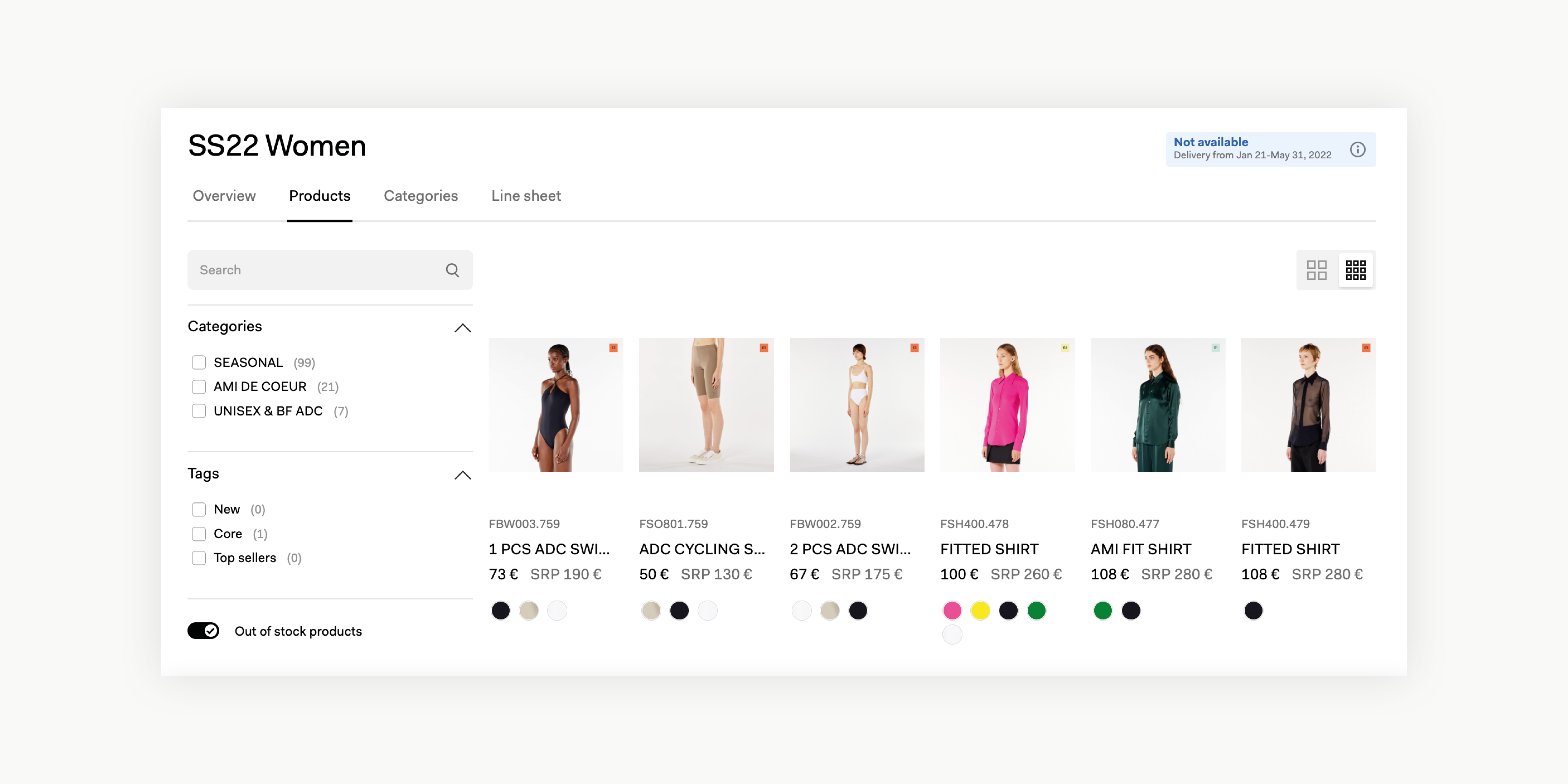Click green tag badge on FSH080.477 image
Image resolution: width=1568 pixels, height=784 pixels.
tap(1215, 347)
